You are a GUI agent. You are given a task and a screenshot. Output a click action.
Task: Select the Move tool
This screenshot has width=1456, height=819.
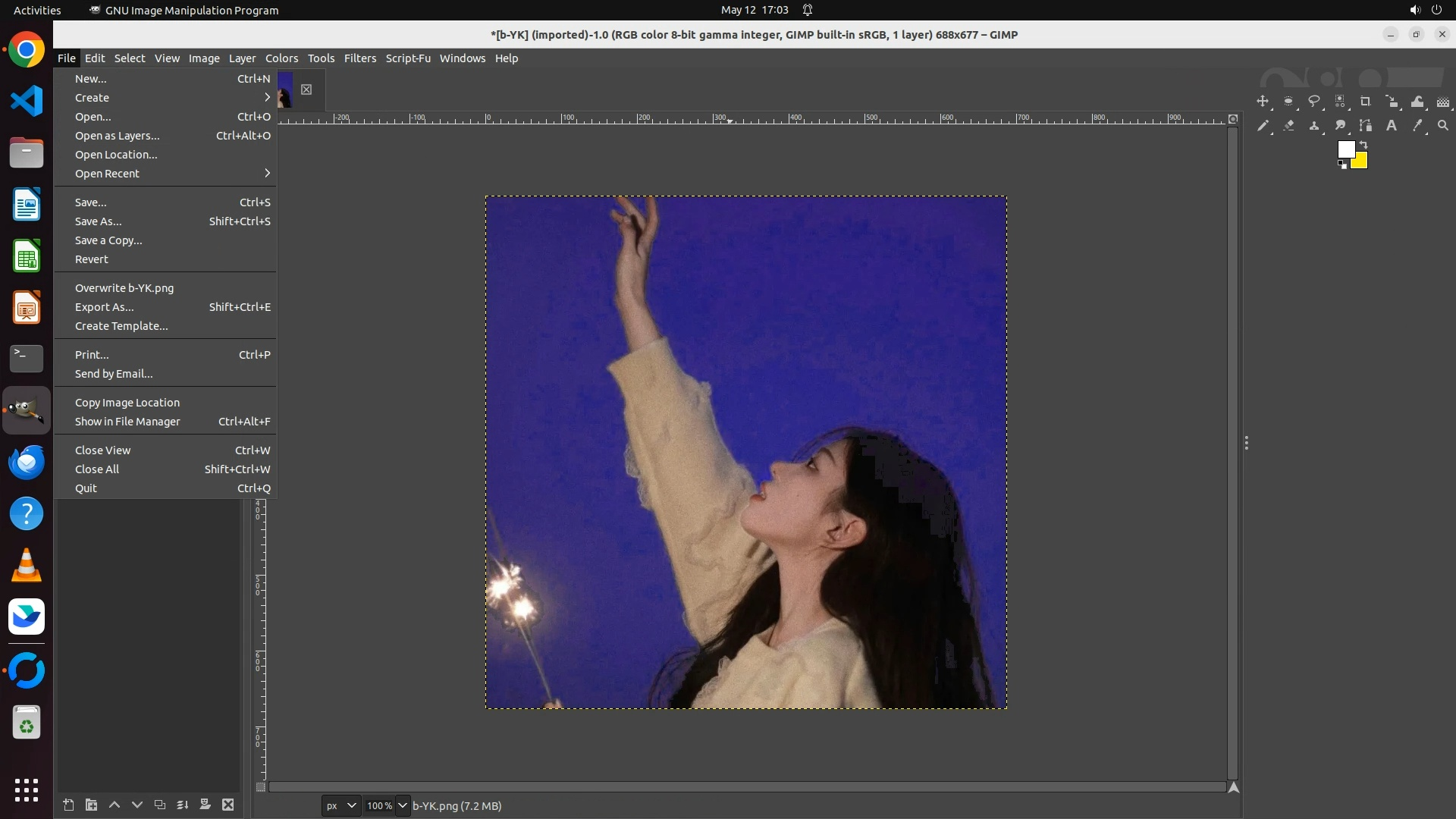point(1263,102)
